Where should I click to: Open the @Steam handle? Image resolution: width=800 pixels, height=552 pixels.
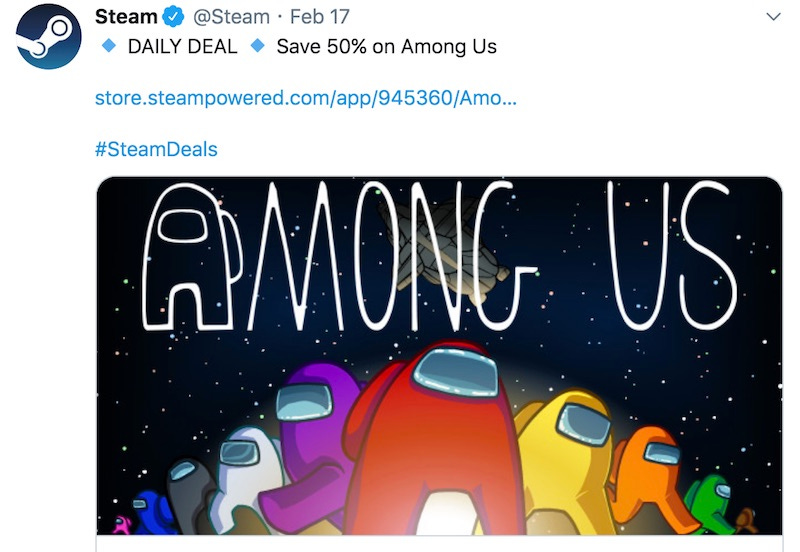231,17
